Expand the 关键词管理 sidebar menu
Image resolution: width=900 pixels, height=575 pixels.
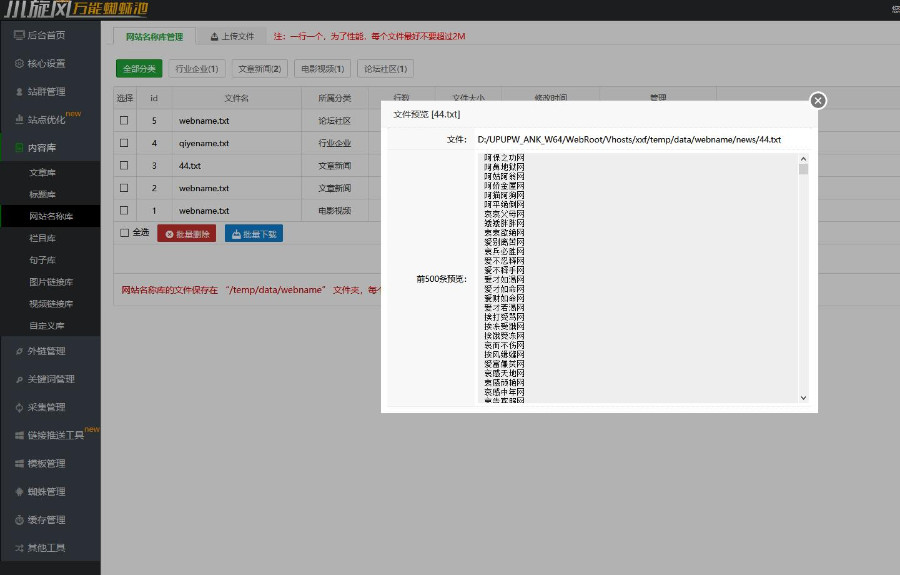[50, 379]
